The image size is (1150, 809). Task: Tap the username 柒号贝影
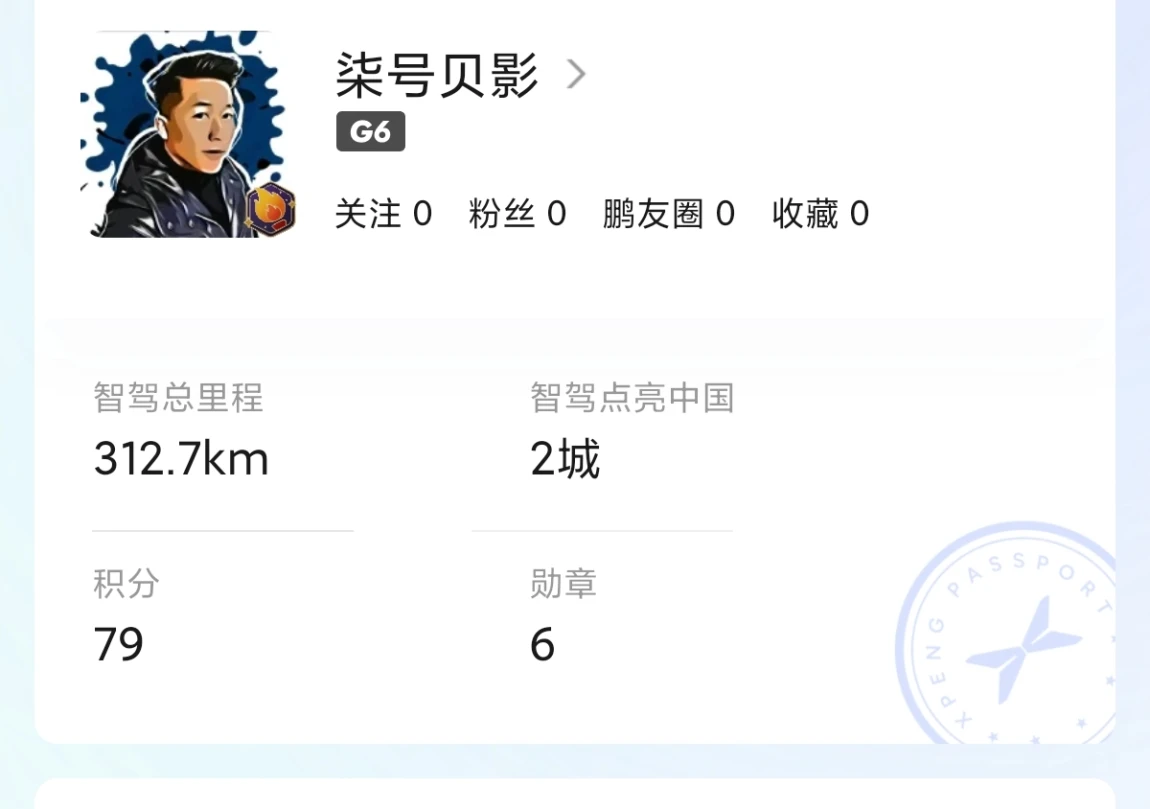pos(438,75)
